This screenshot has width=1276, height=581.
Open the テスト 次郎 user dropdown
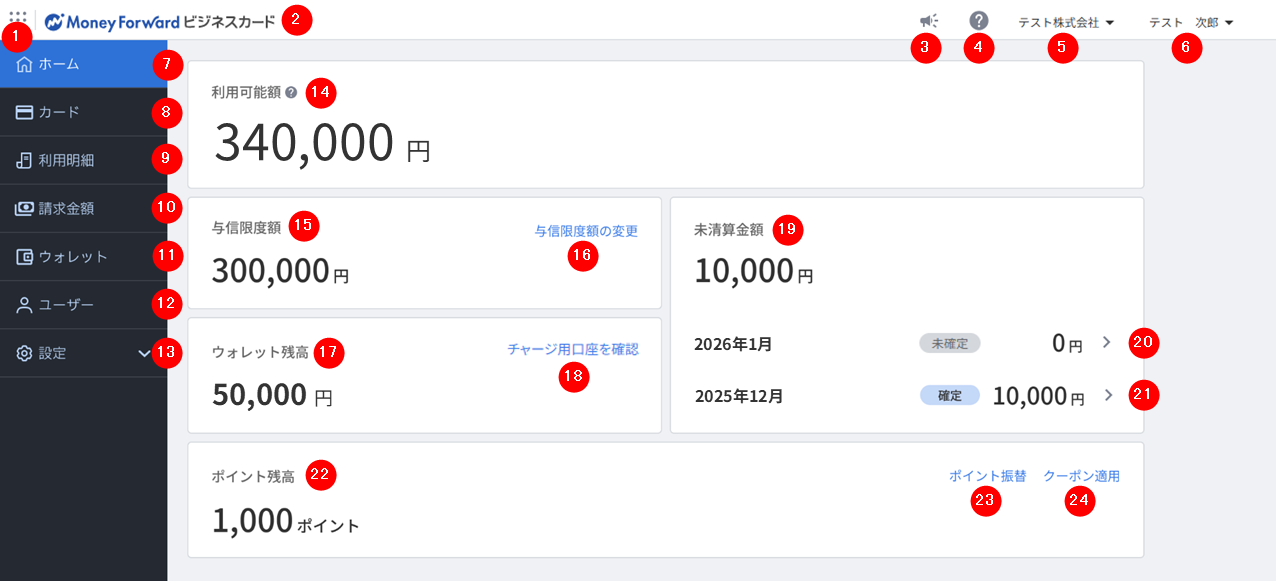(x=1191, y=22)
